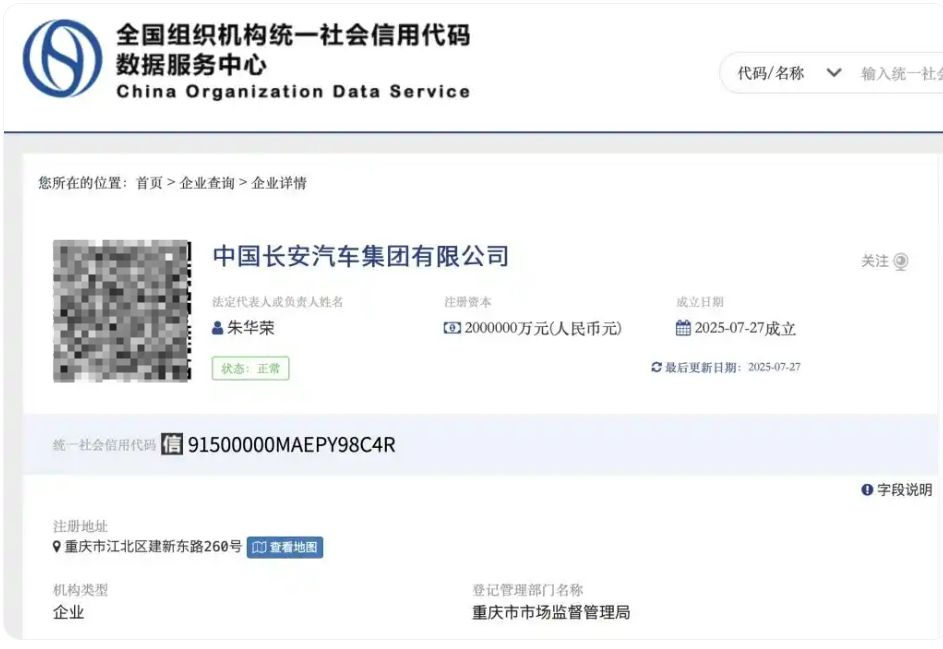Go to 首页 in the breadcrumb
The image size is (943, 649).
pos(149,183)
